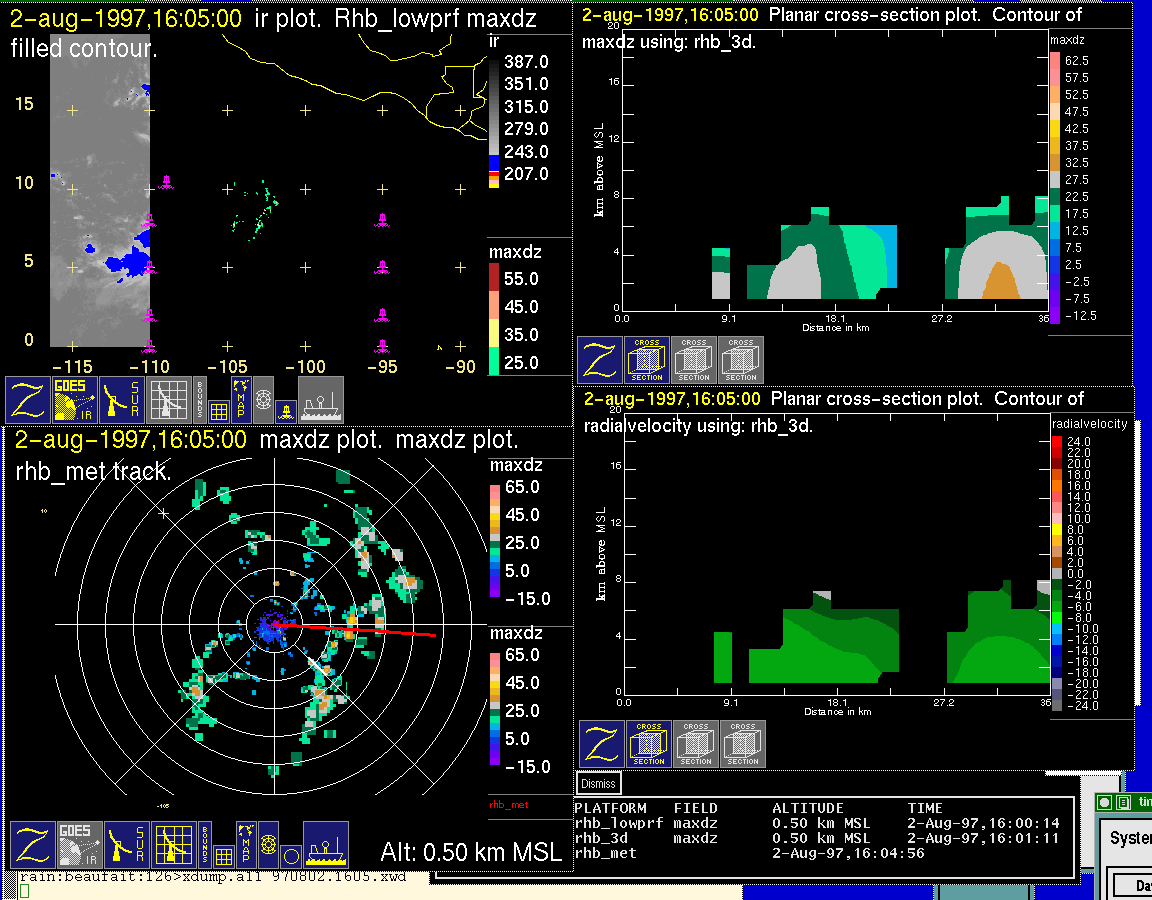Toggle the grayed GOES IR icon in maxdz plot
This screenshot has height=900, width=1152.
pyautogui.click(x=79, y=845)
